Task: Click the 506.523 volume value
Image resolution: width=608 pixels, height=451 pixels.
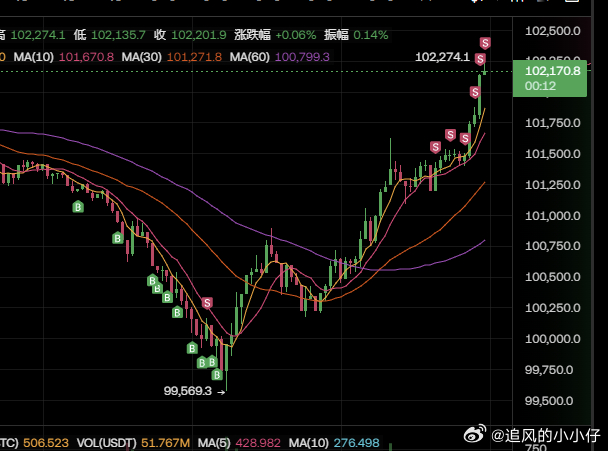Action: click(46, 443)
